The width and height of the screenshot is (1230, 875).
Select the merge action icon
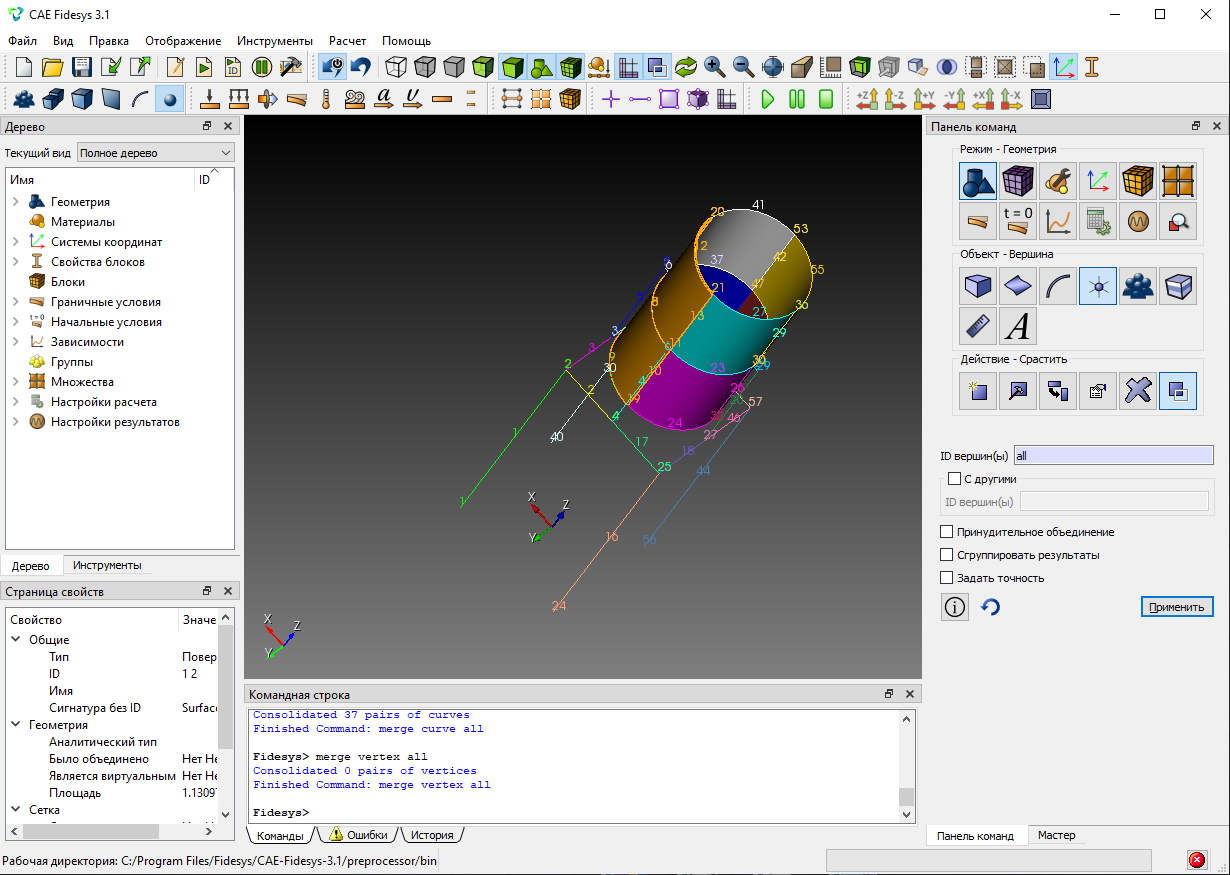coord(1178,392)
